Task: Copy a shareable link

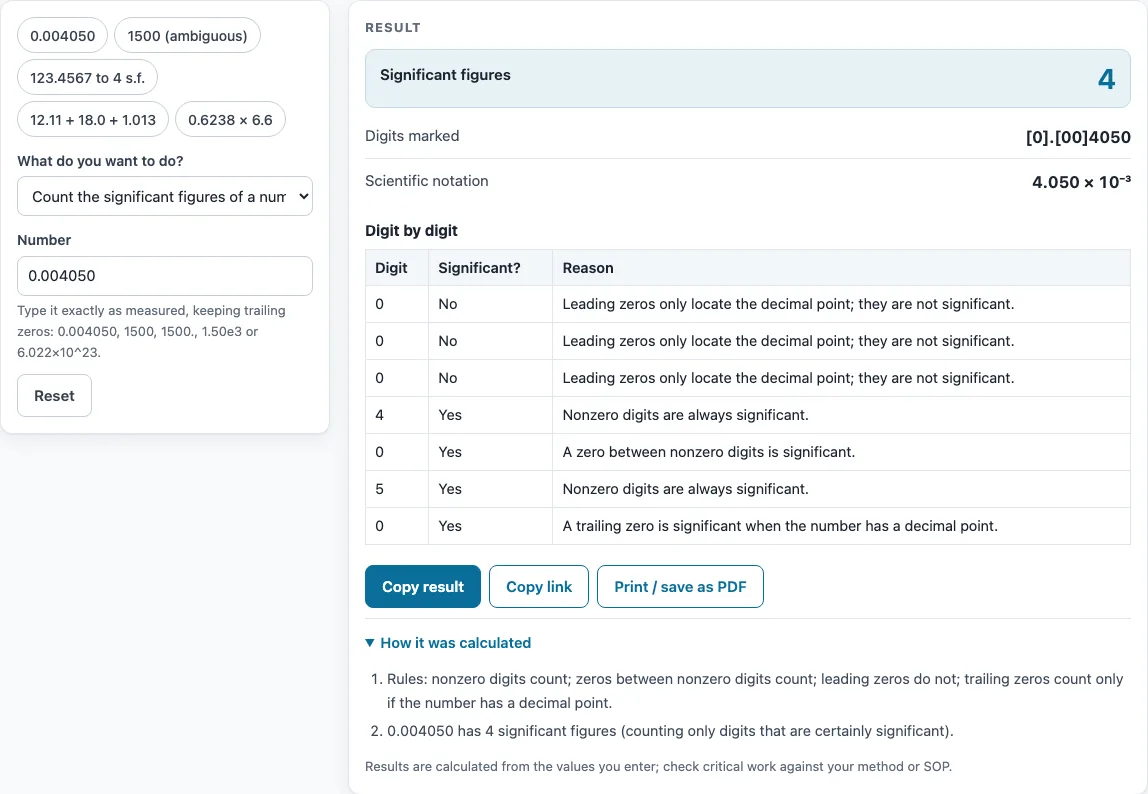Action: click(539, 587)
